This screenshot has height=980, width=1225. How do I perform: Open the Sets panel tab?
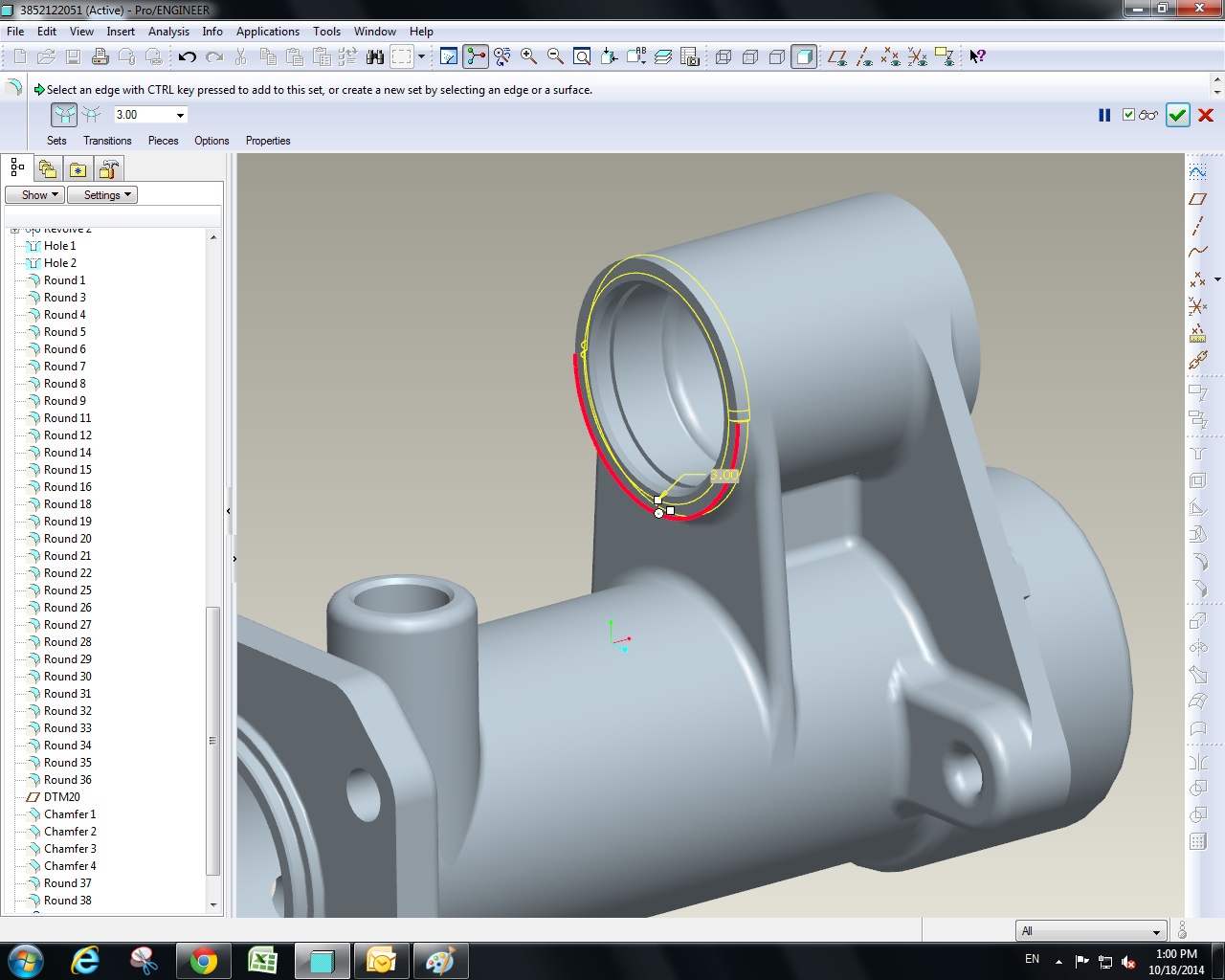pyautogui.click(x=56, y=141)
